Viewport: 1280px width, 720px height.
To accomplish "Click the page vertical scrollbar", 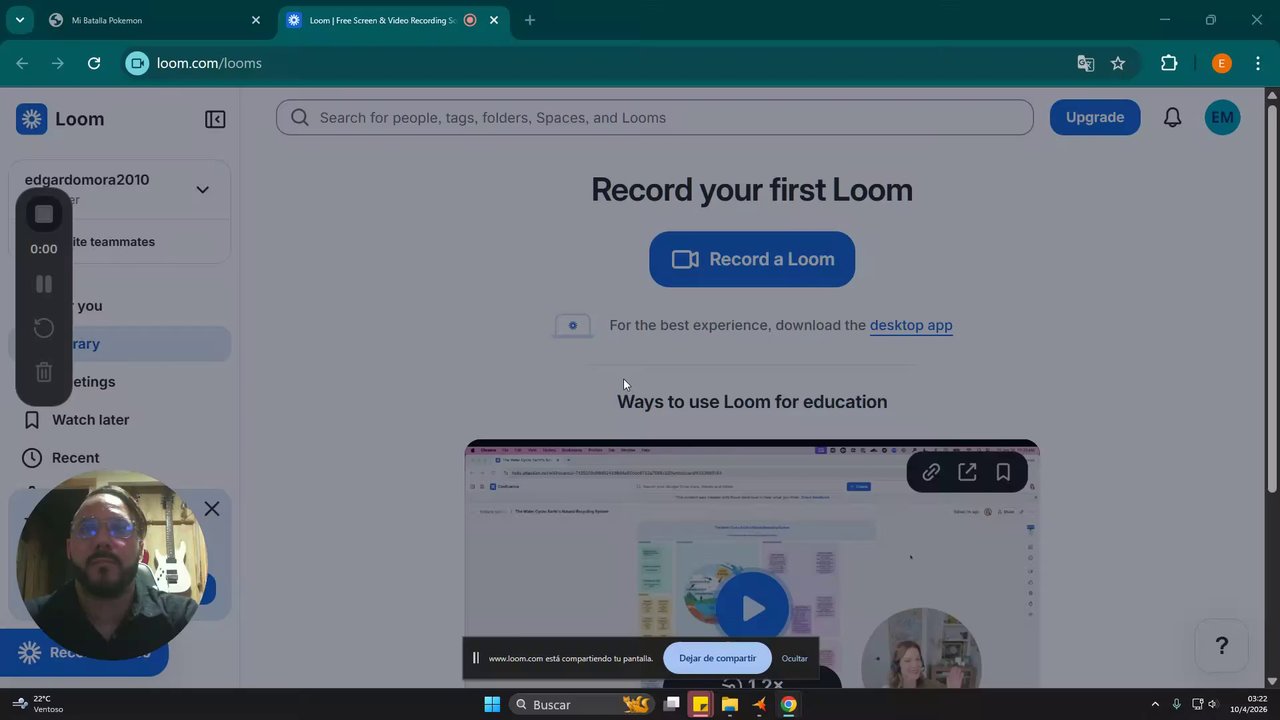I will coord(1272,300).
